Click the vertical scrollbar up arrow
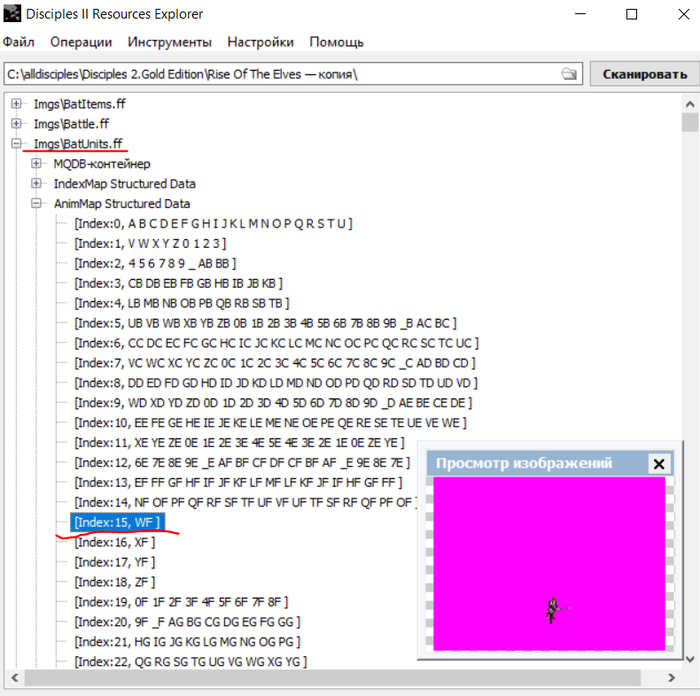 tap(690, 102)
